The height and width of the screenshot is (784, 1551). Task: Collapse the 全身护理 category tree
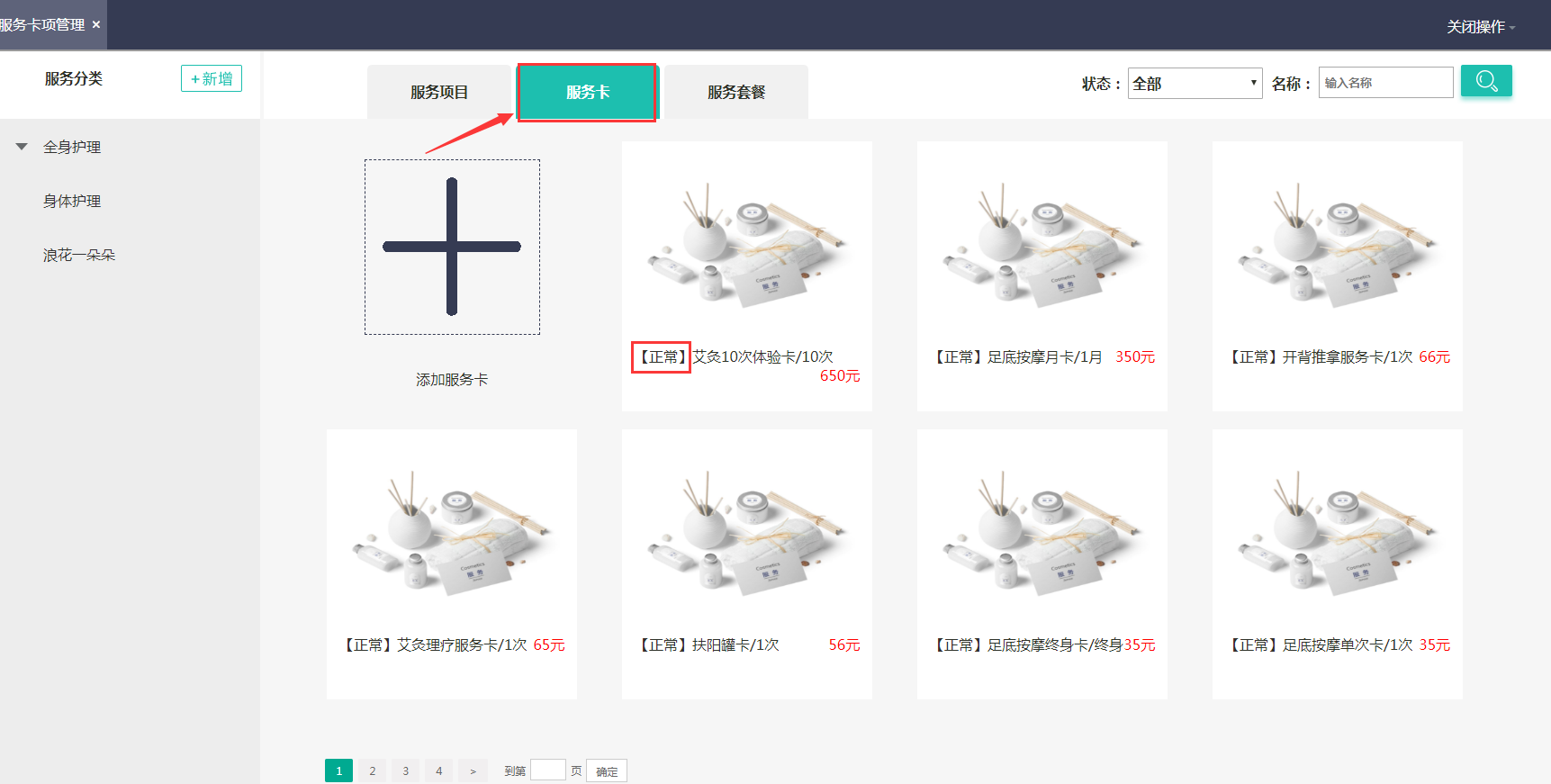coord(22,147)
